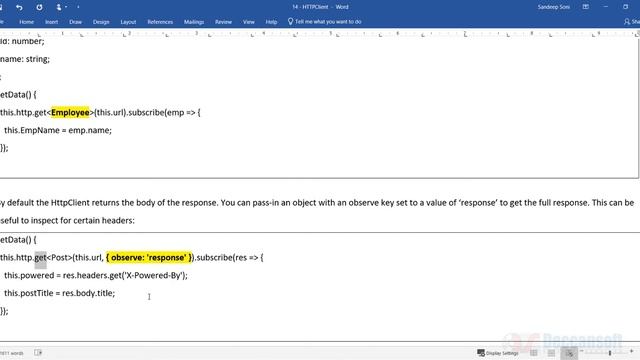
Task: Select the Mailings tab
Action: (x=194, y=22)
